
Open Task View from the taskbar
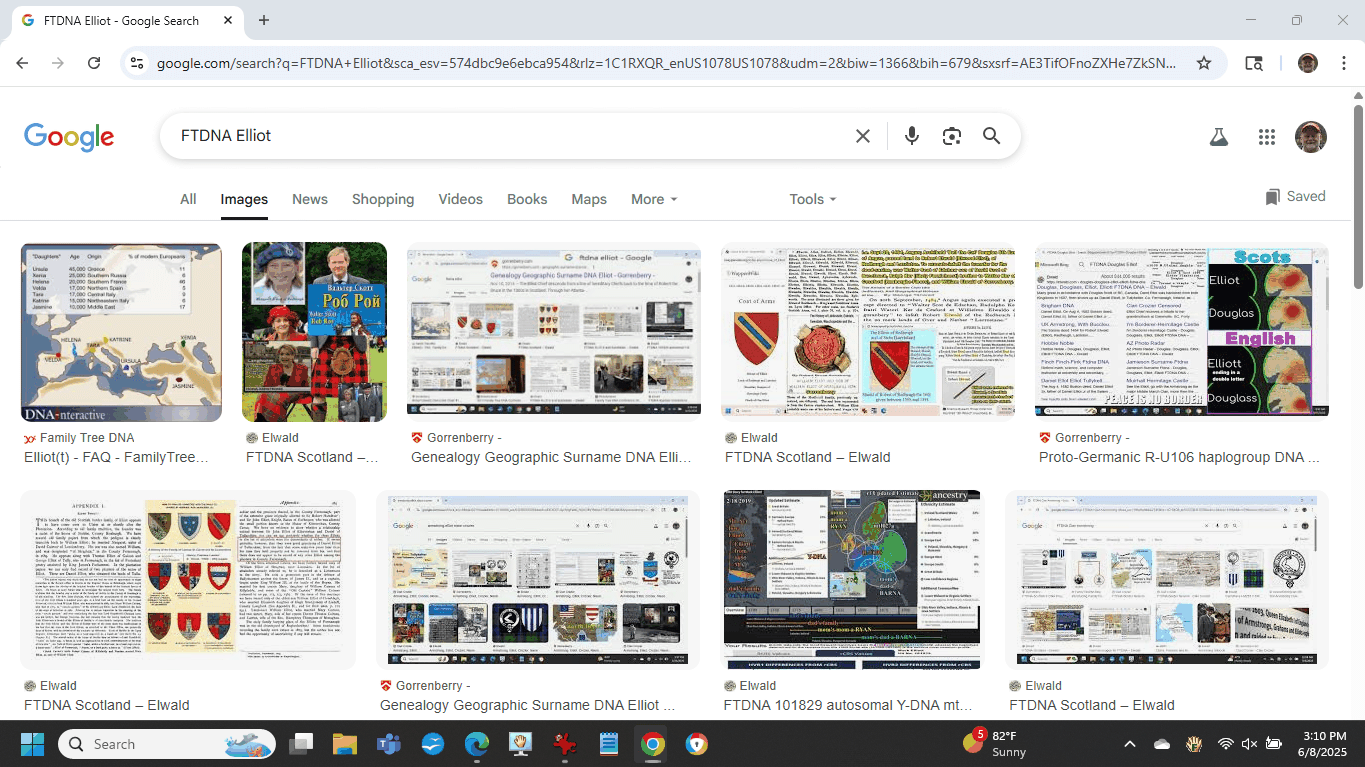point(301,744)
